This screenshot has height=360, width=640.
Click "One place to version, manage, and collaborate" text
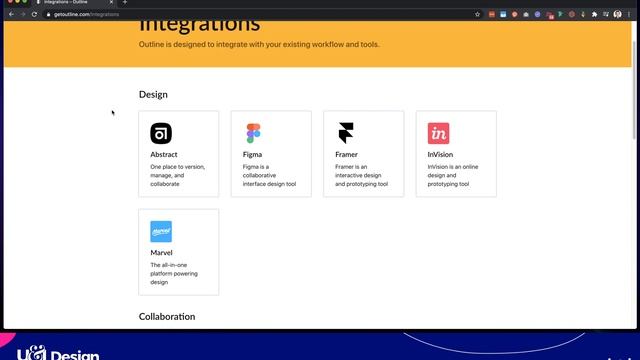[x=178, y=175]
